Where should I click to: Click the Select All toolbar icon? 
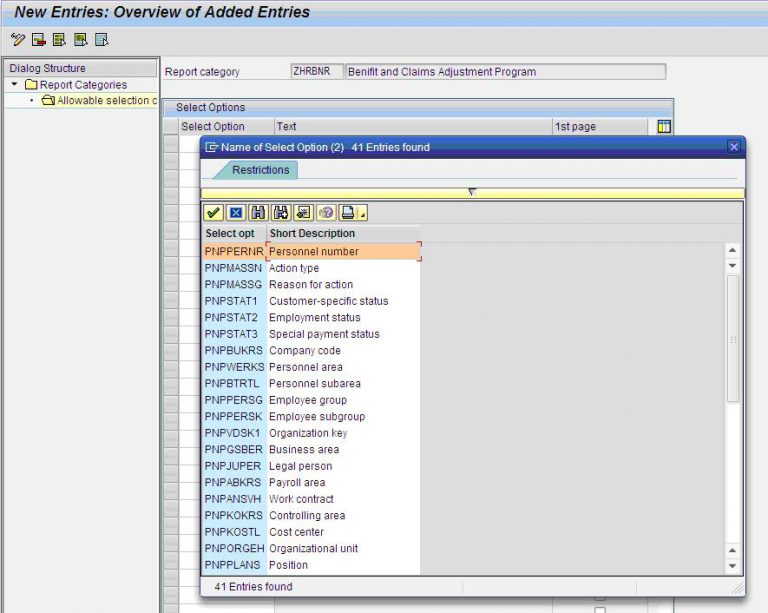tap(60, 40)
